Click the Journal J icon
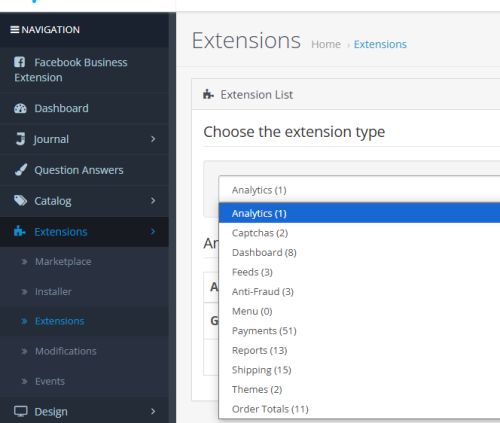The width and height of the screenshot is (500, 423). [x=20, y=139]
